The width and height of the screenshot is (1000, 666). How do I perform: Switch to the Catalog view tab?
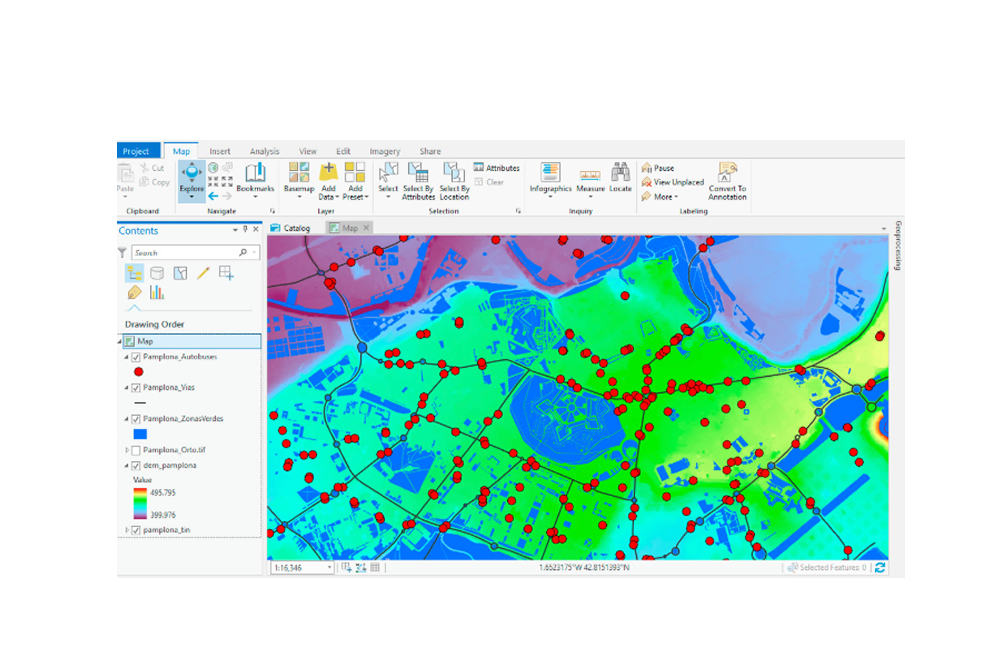tap(296, 228)
